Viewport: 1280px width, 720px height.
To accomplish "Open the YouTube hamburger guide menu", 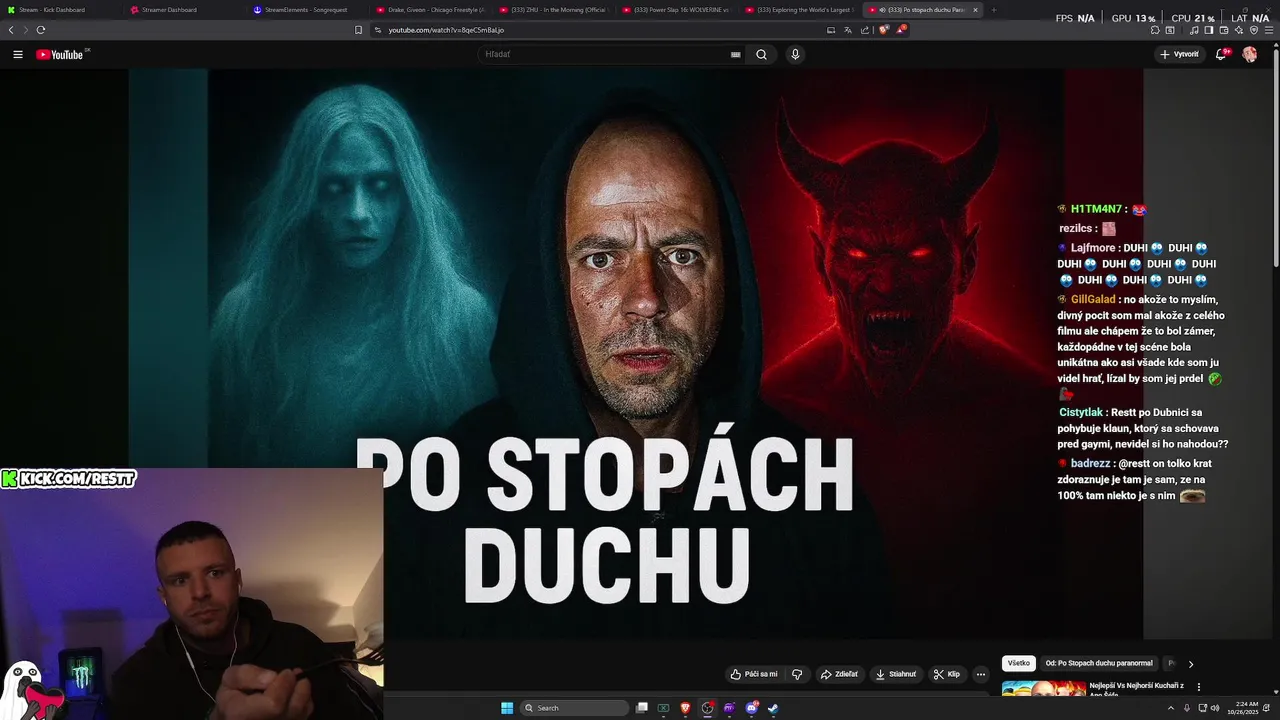I will (17, 54).
